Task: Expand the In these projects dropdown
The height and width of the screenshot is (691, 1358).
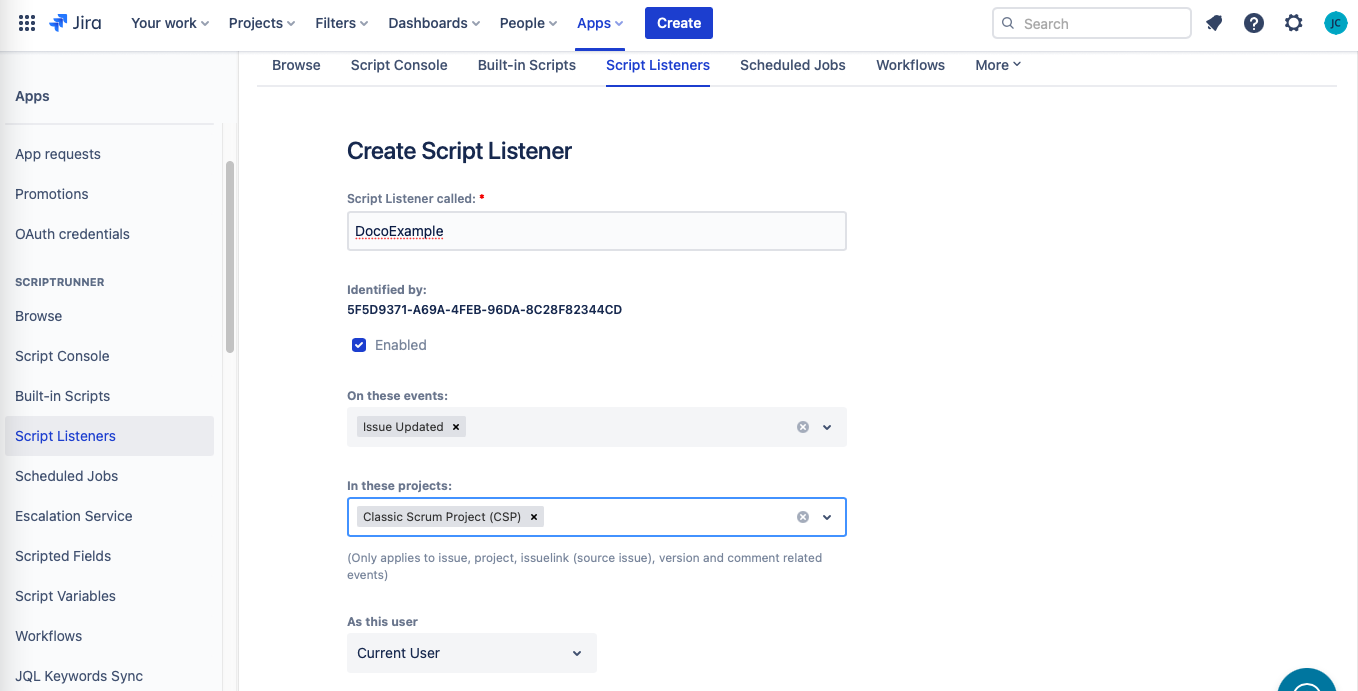Action: pos(827,517)
